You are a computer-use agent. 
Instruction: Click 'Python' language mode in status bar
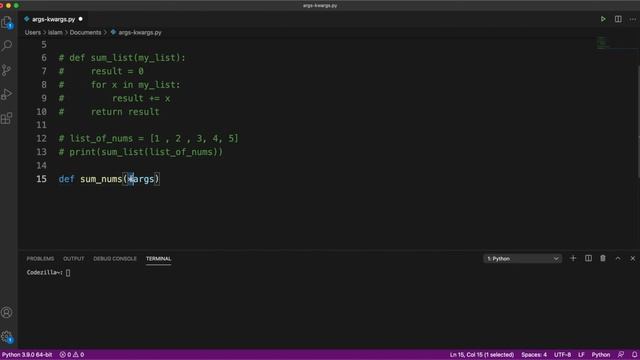[x=601, y=355]
